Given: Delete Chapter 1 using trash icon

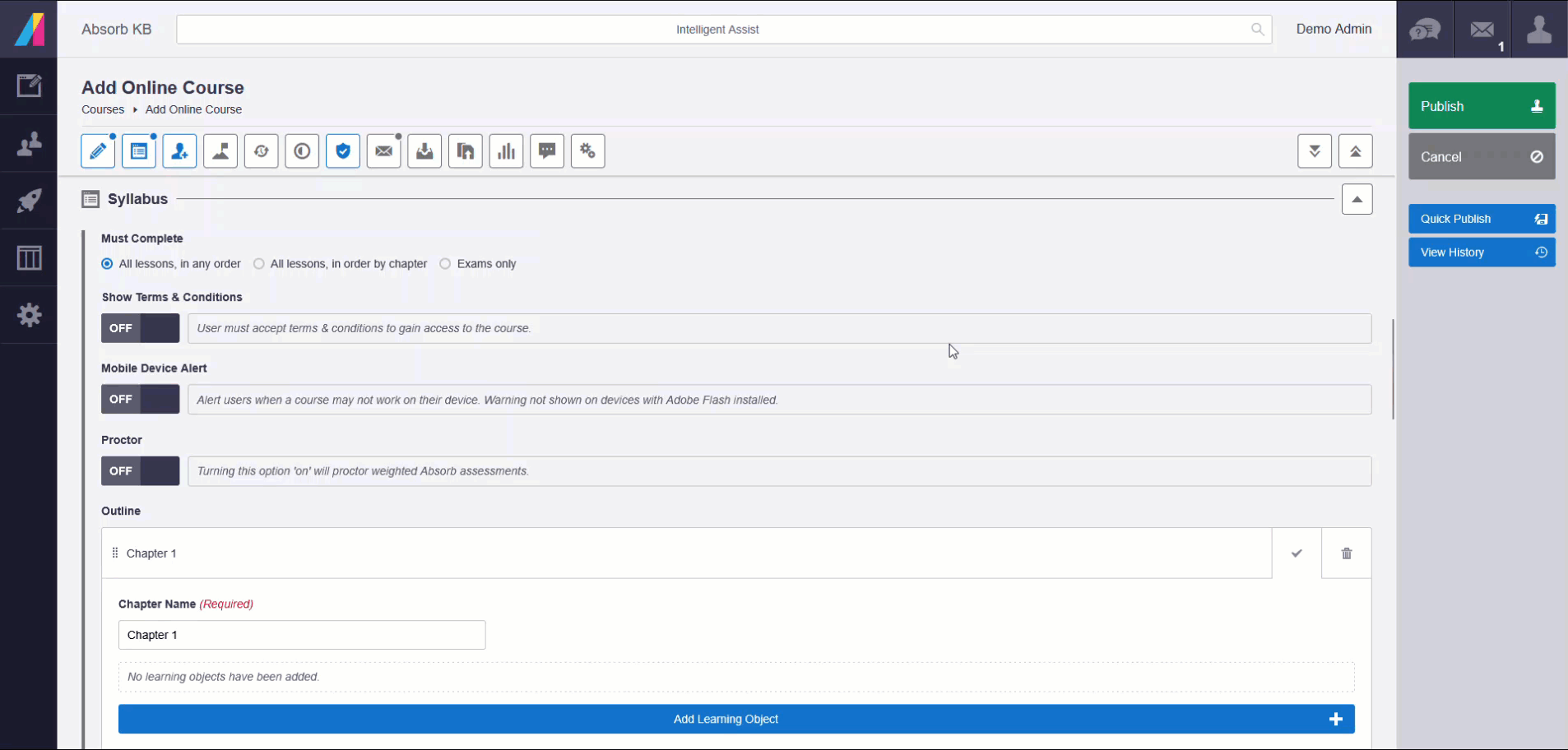Looking at the screenshot, I should coord(1346,553).
